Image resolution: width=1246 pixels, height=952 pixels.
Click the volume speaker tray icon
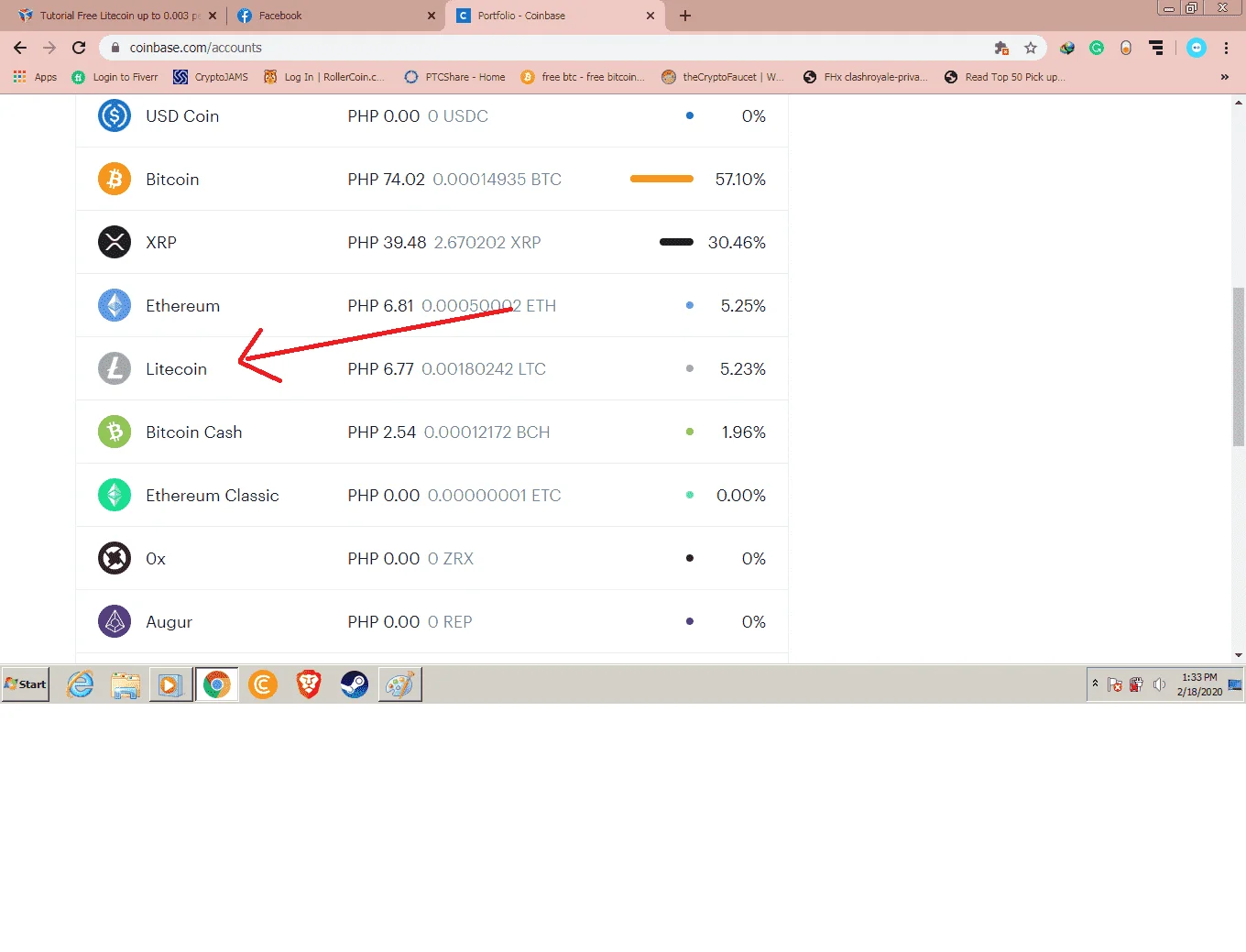pos(1159,684)
